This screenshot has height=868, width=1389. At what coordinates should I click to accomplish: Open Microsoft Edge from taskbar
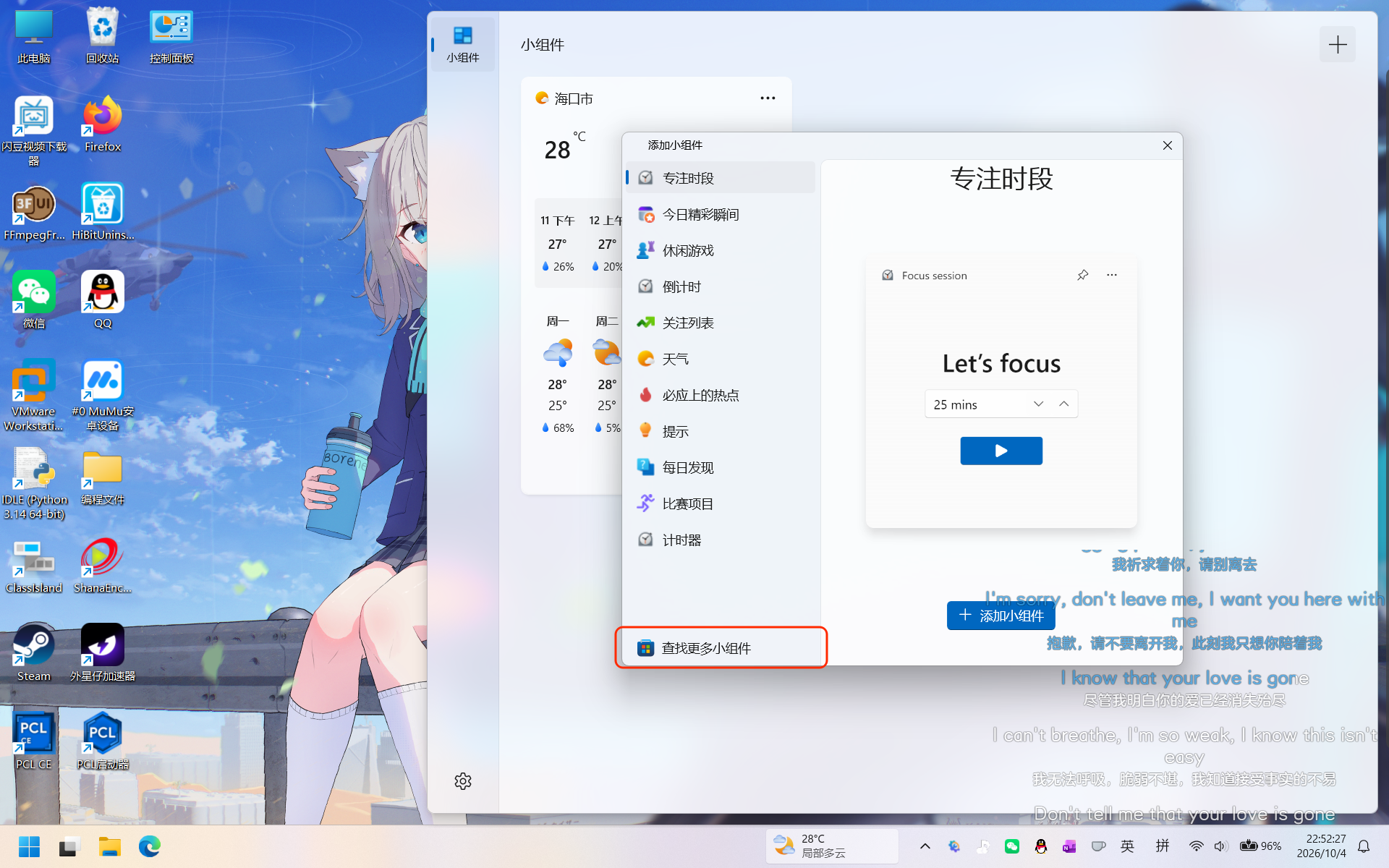[150, 846]
